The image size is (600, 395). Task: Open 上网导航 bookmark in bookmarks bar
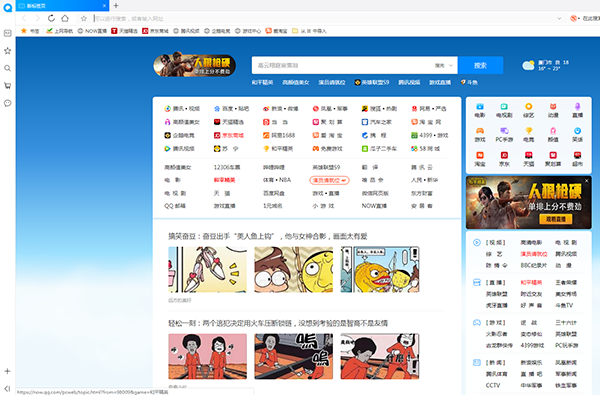click(x=59, y=31)
